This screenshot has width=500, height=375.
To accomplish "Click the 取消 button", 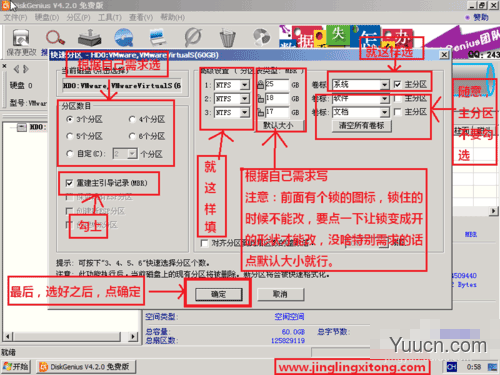I will (280, 294).
